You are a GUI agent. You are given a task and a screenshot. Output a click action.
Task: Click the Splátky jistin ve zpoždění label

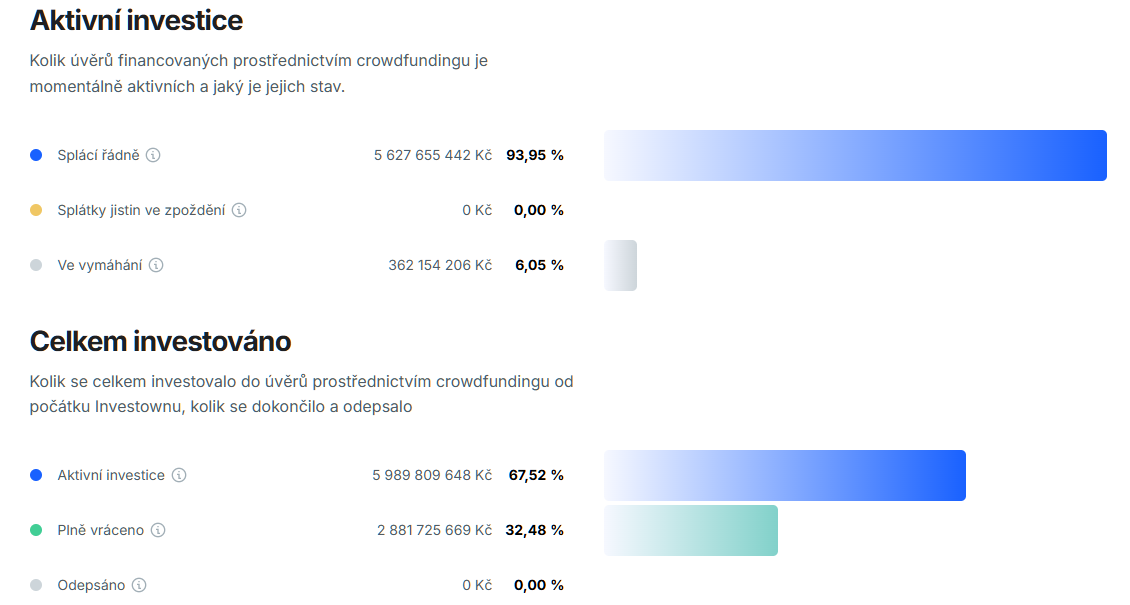pos(141,210)
